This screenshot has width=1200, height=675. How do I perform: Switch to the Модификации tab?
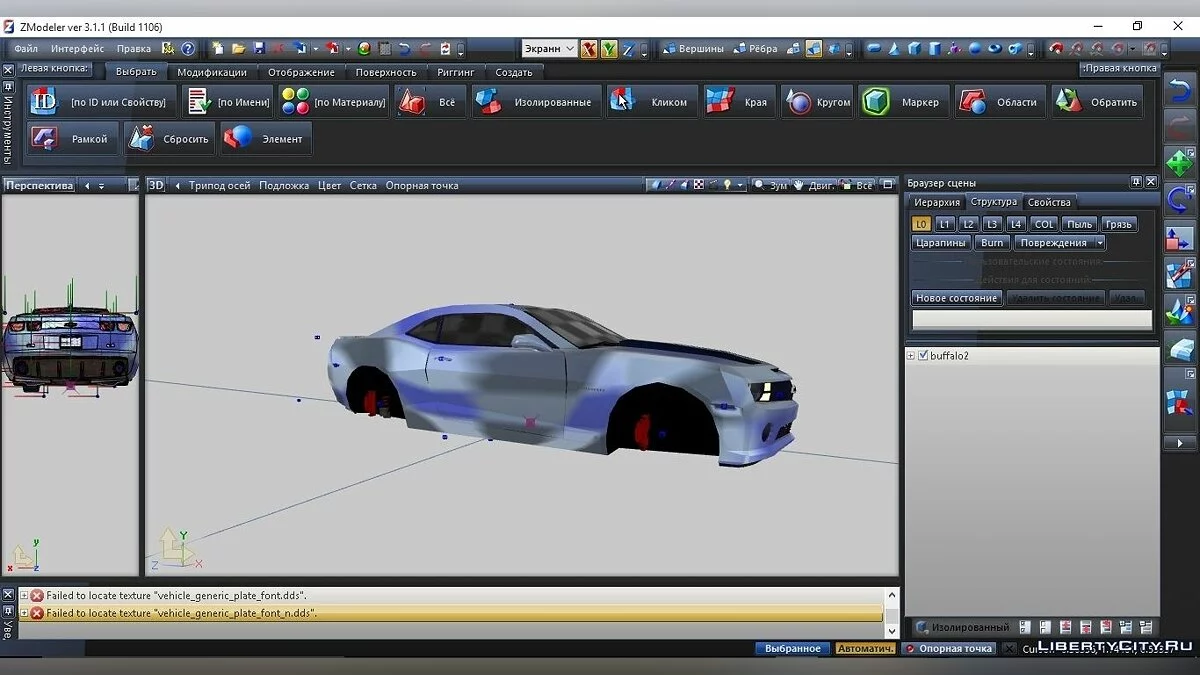coord(212,72)
